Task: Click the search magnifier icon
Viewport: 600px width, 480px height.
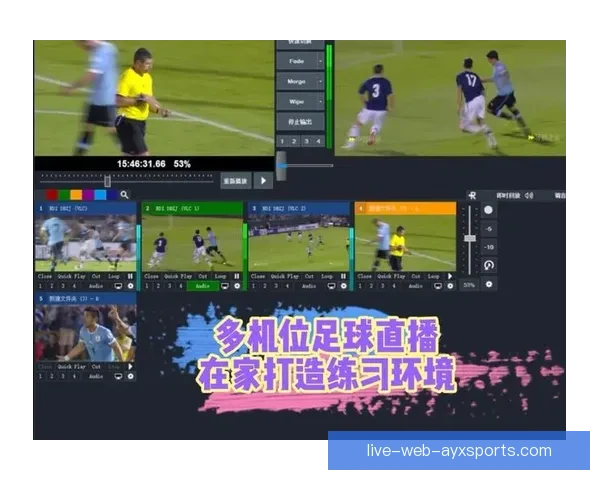Action: click(x=124, y=195)
